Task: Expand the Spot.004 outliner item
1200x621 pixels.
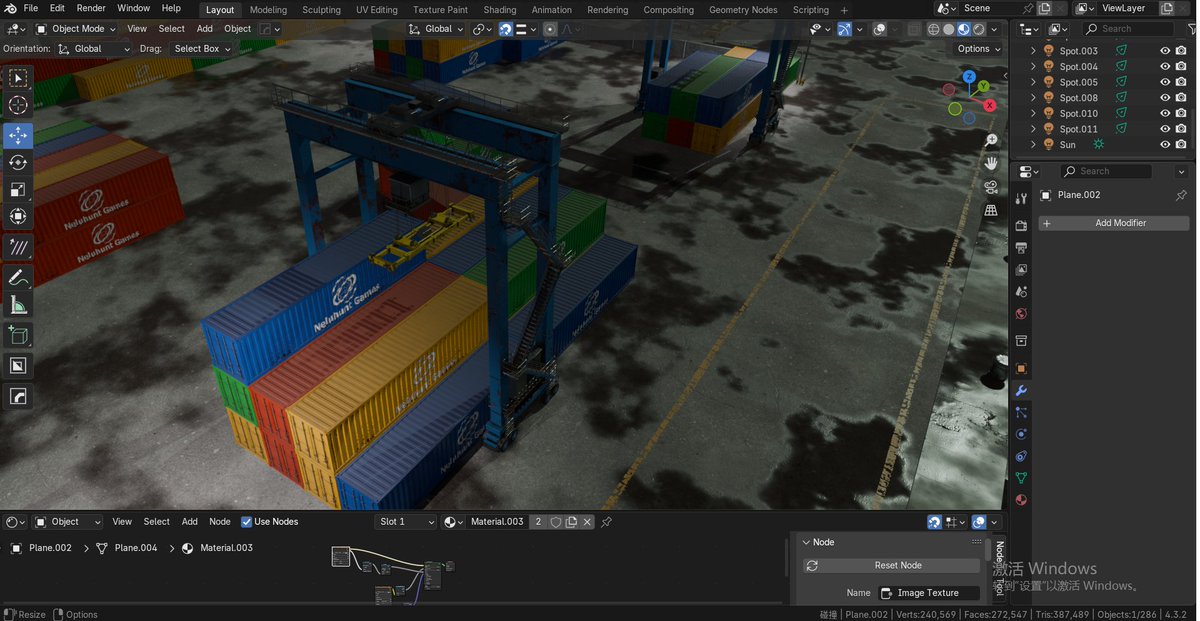Action: tap(1034, 67)
